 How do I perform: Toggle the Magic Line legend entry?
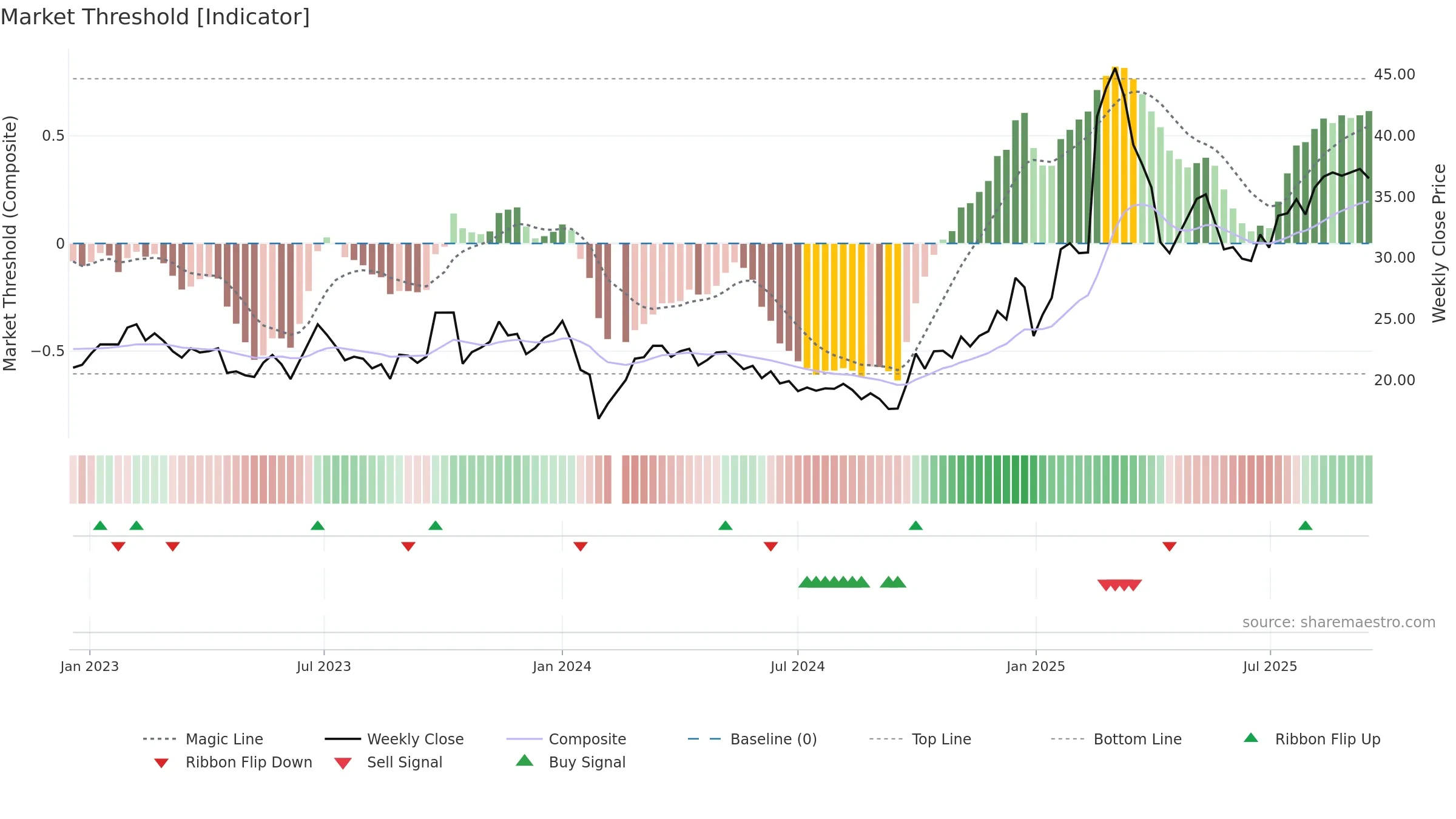pyautogui.click(x=203, y=739)
